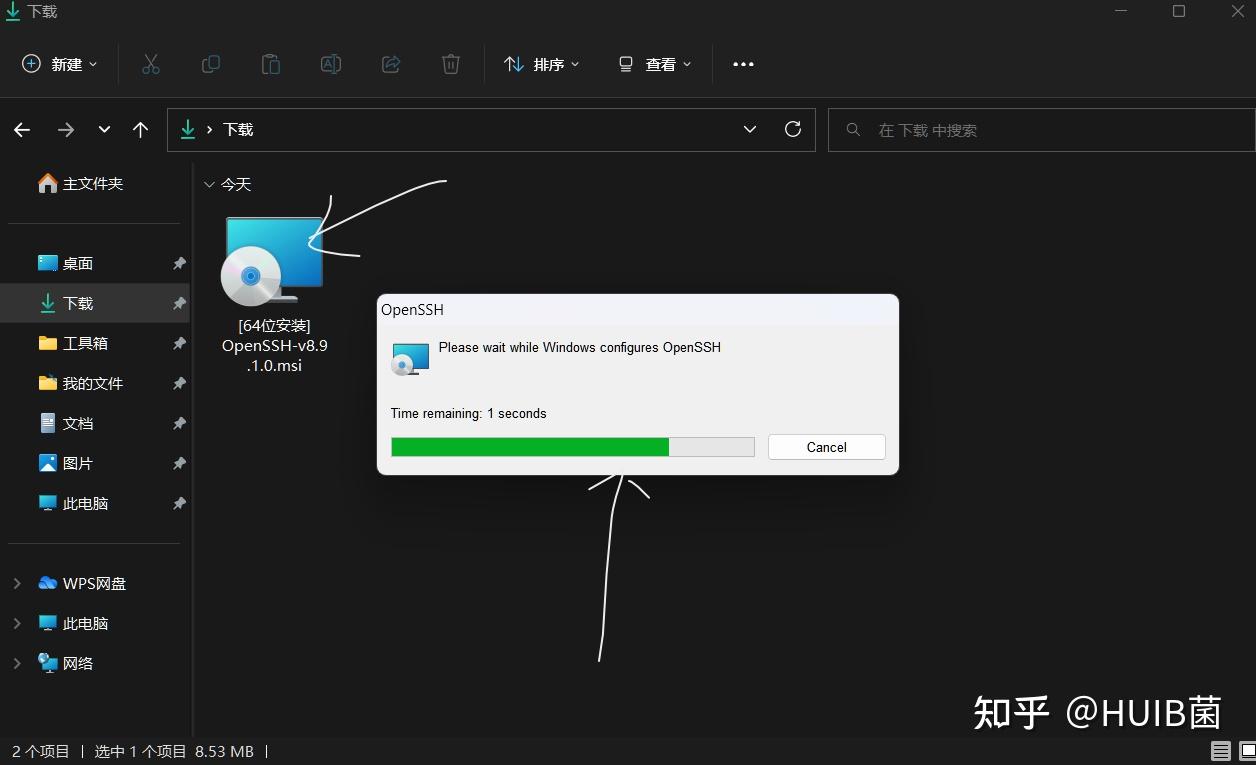Click the Back navigation arrow
1256x765 pixels.
coord(22,130)
